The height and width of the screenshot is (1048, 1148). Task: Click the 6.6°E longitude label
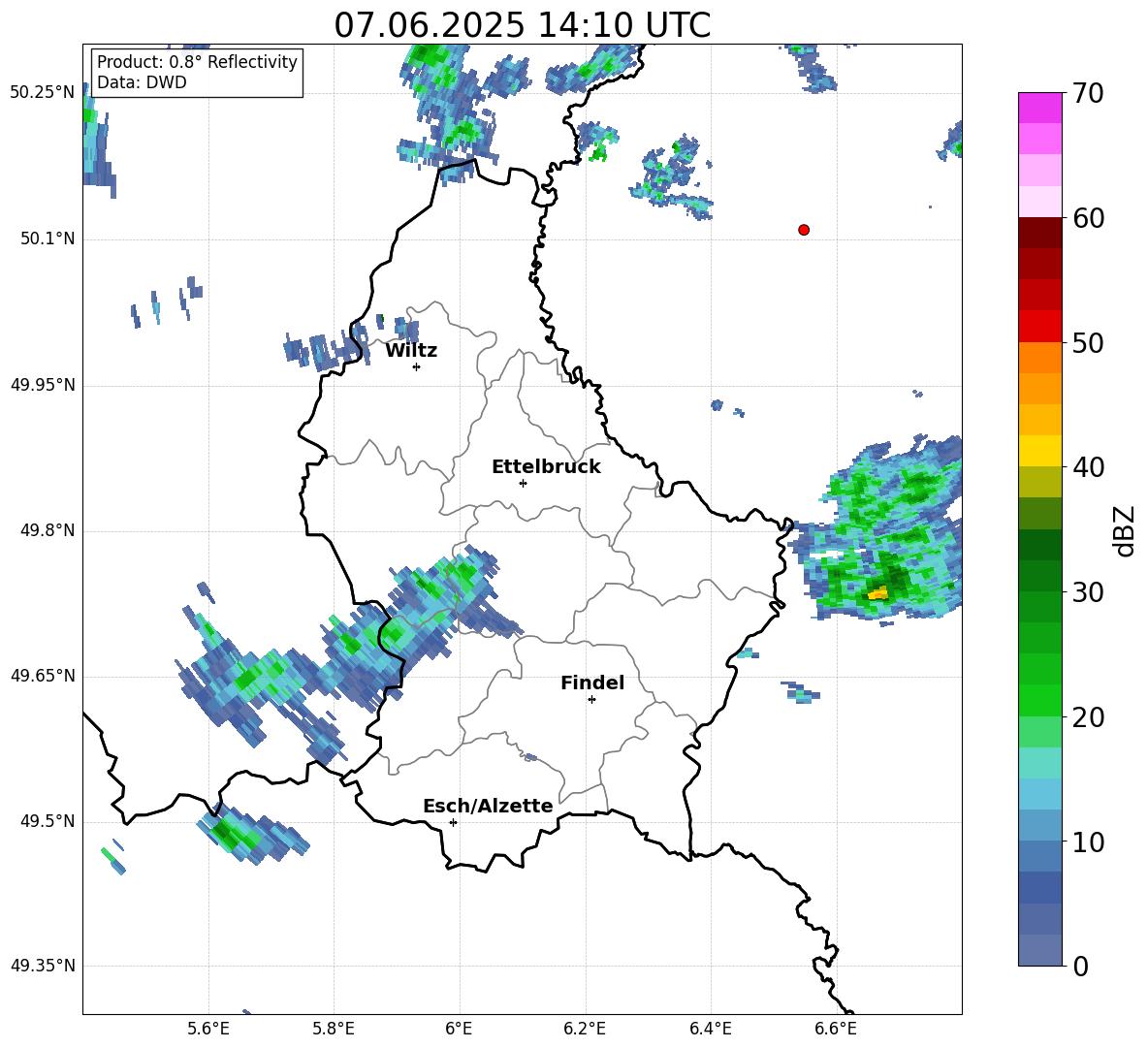click(836, 1029)
